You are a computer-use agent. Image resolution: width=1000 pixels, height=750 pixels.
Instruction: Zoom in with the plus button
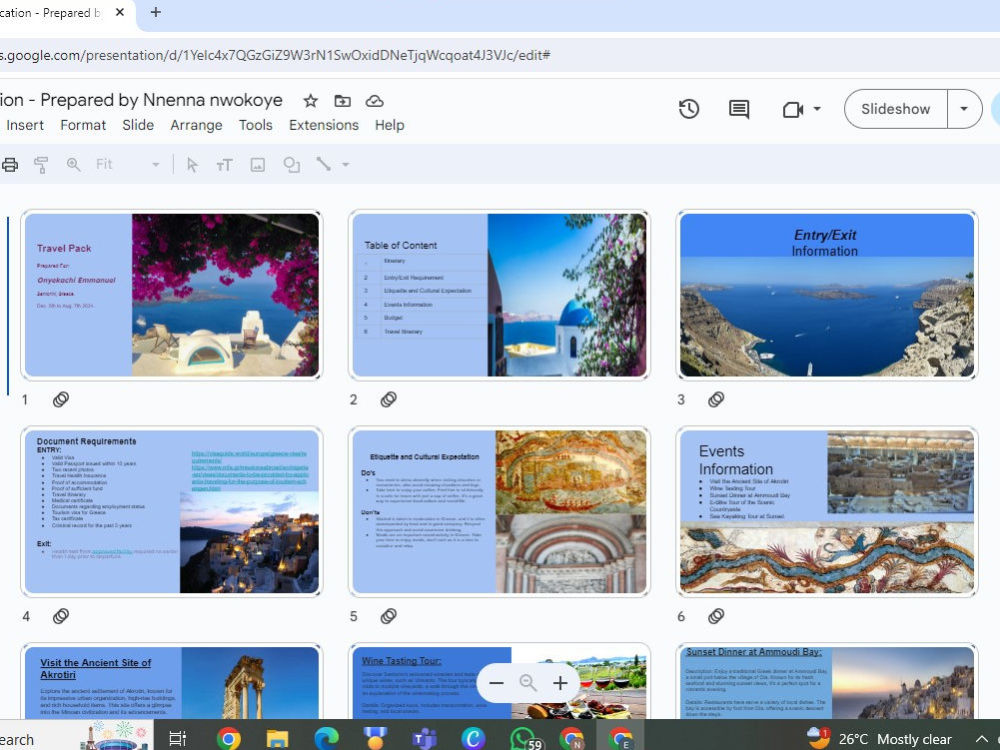560,683
